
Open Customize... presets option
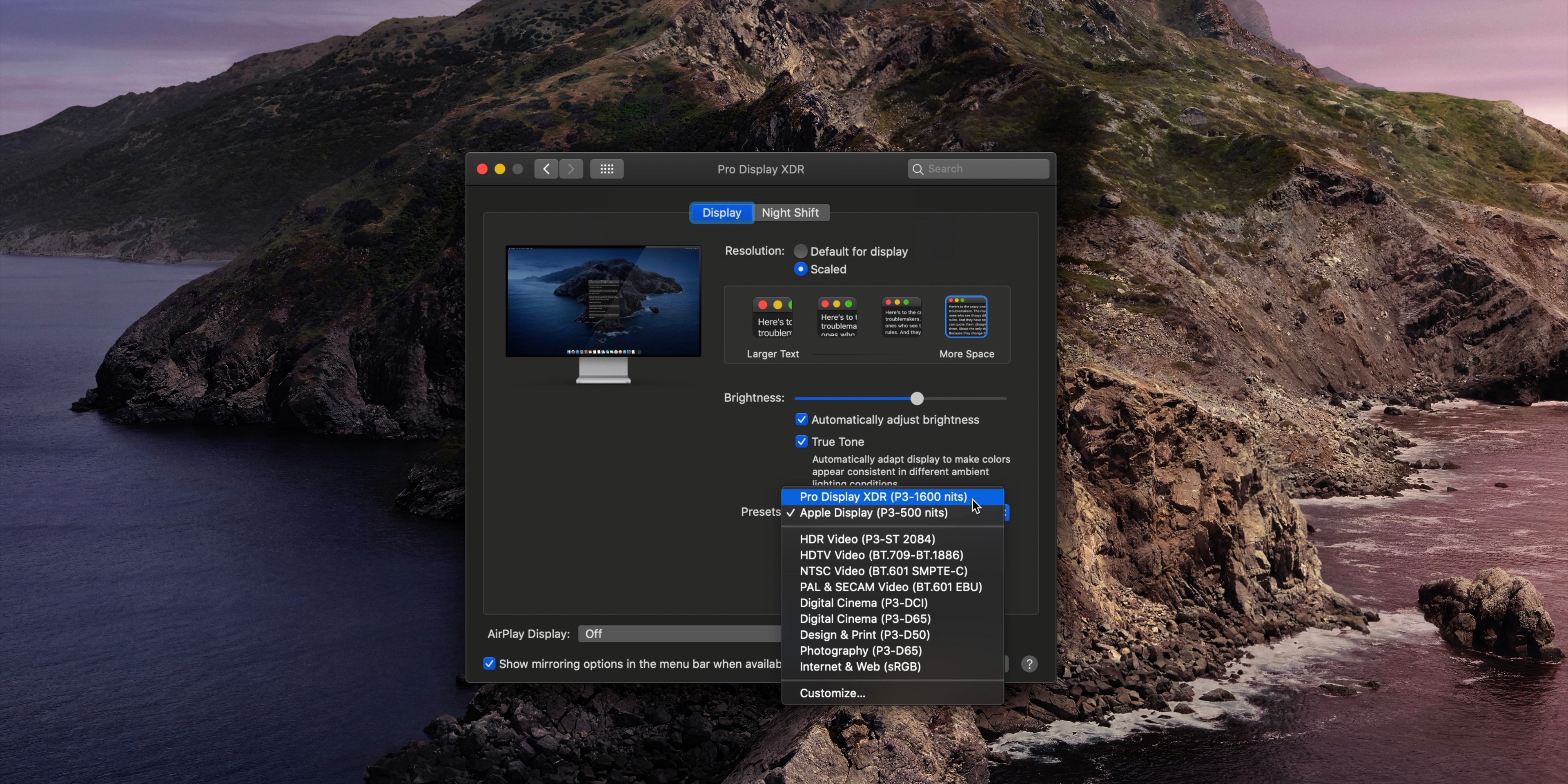832,693
